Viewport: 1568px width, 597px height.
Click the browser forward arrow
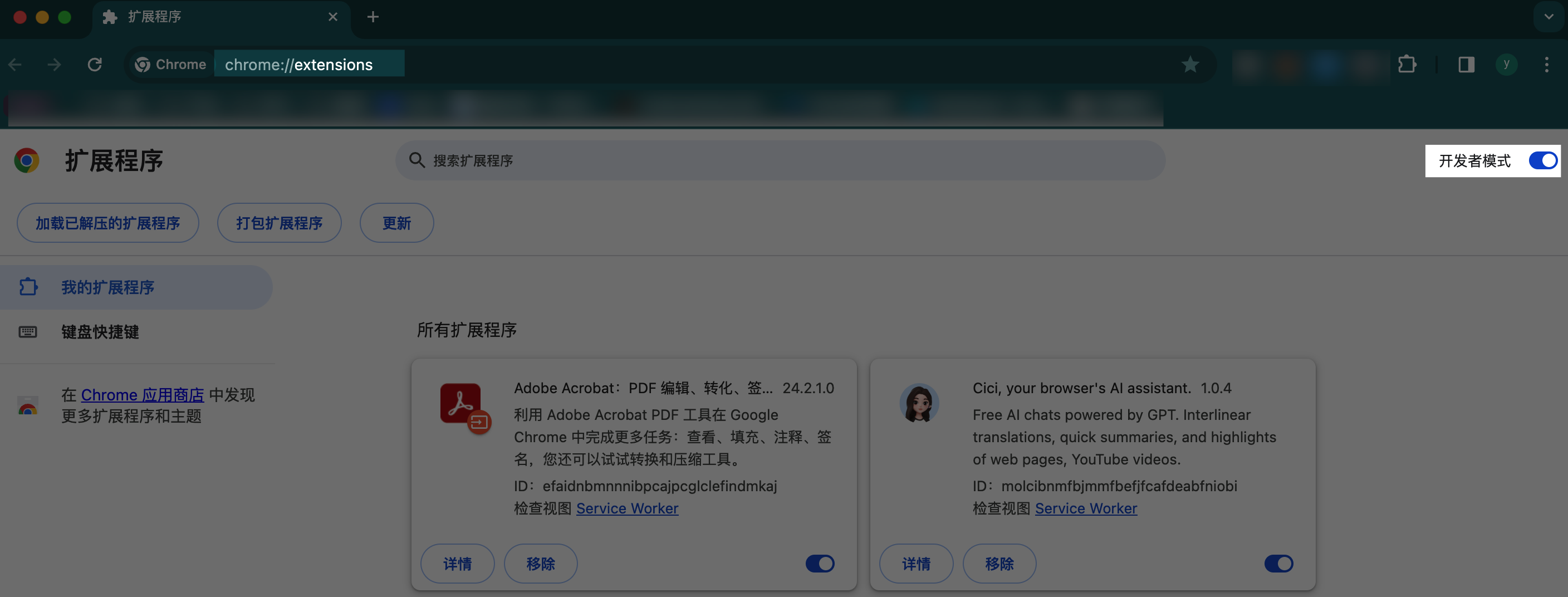tap(54, 65)
